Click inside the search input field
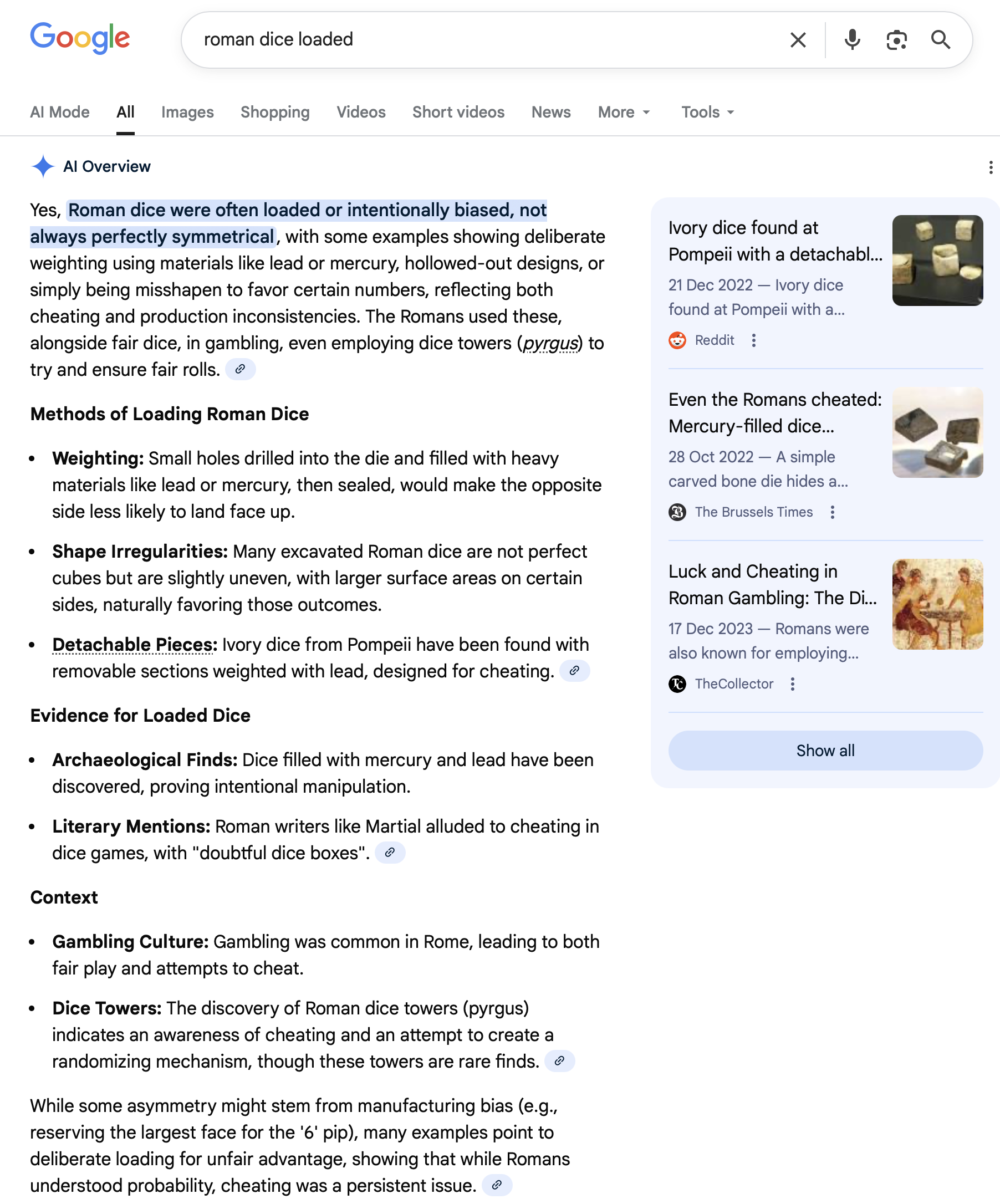 click(487, 39)
